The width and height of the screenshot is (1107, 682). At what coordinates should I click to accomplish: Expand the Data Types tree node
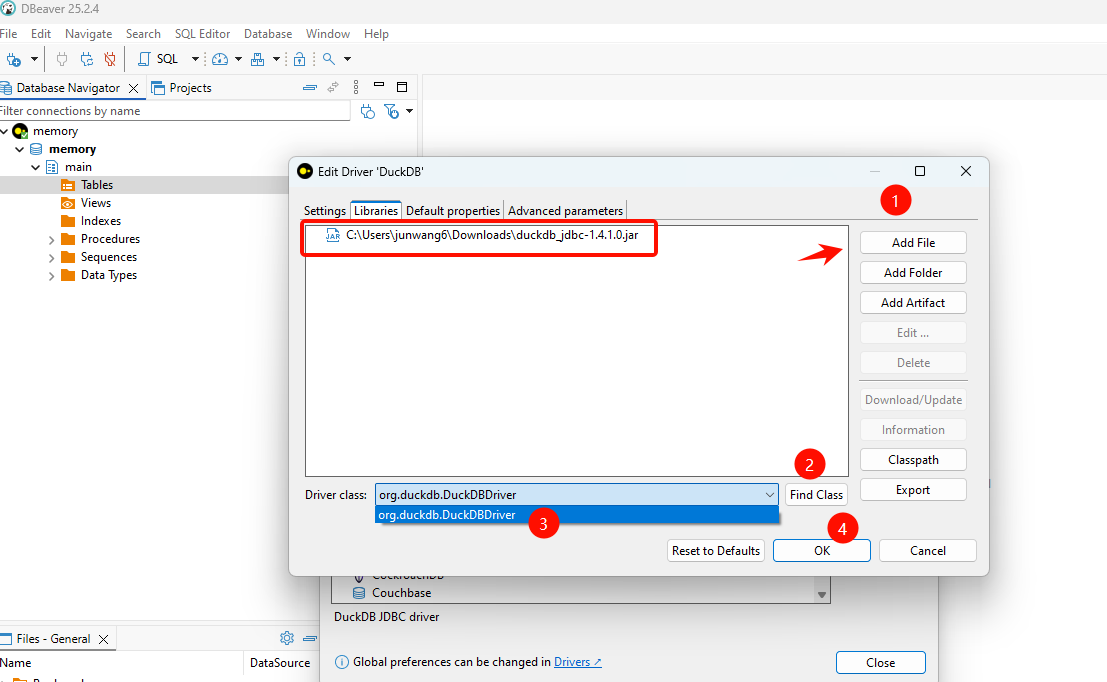pyautogui.click(x=52, y=275)
